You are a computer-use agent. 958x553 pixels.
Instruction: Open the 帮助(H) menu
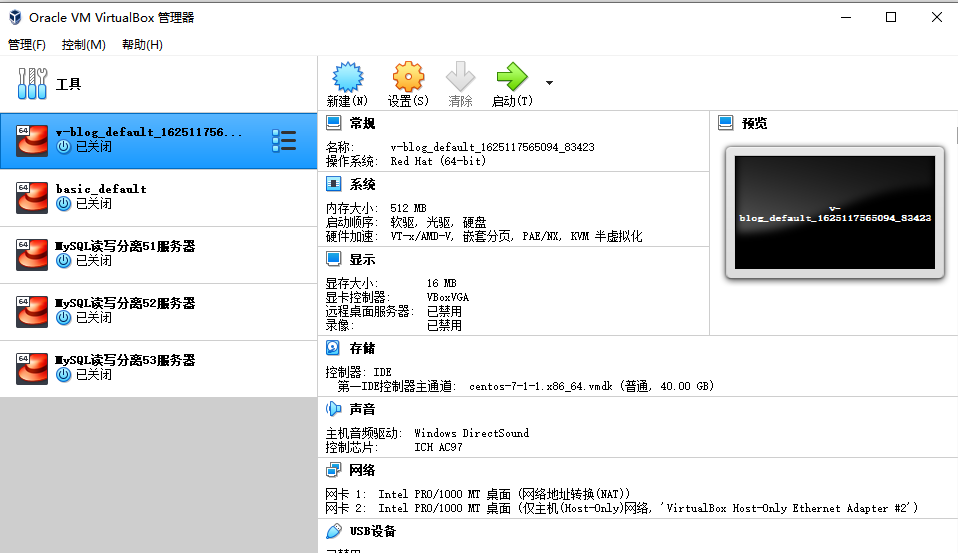[x=142, y=45]
